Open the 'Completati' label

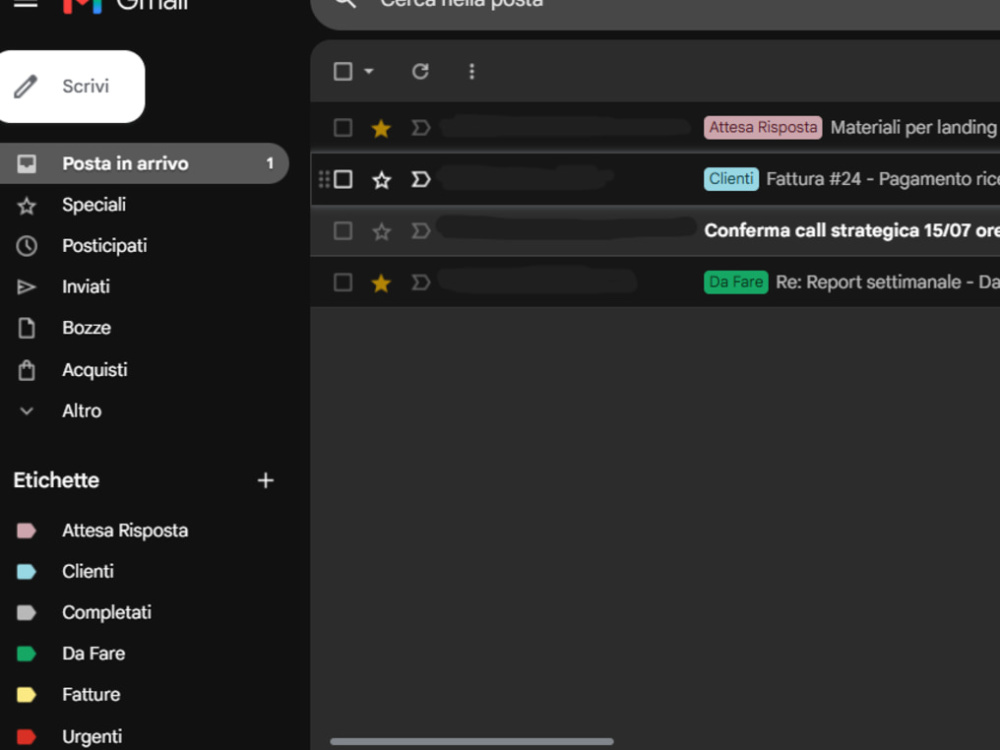[107, 612]
